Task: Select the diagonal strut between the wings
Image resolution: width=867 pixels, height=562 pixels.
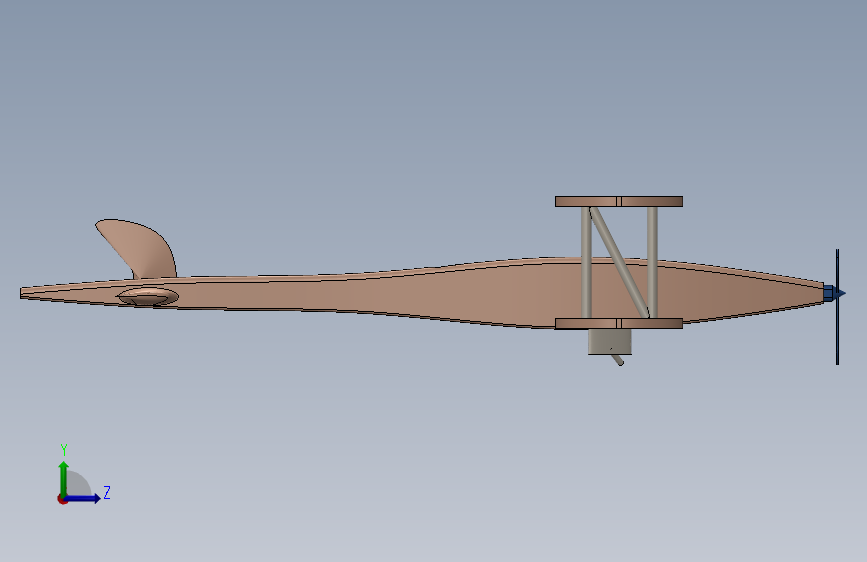Action: [619, 262]
